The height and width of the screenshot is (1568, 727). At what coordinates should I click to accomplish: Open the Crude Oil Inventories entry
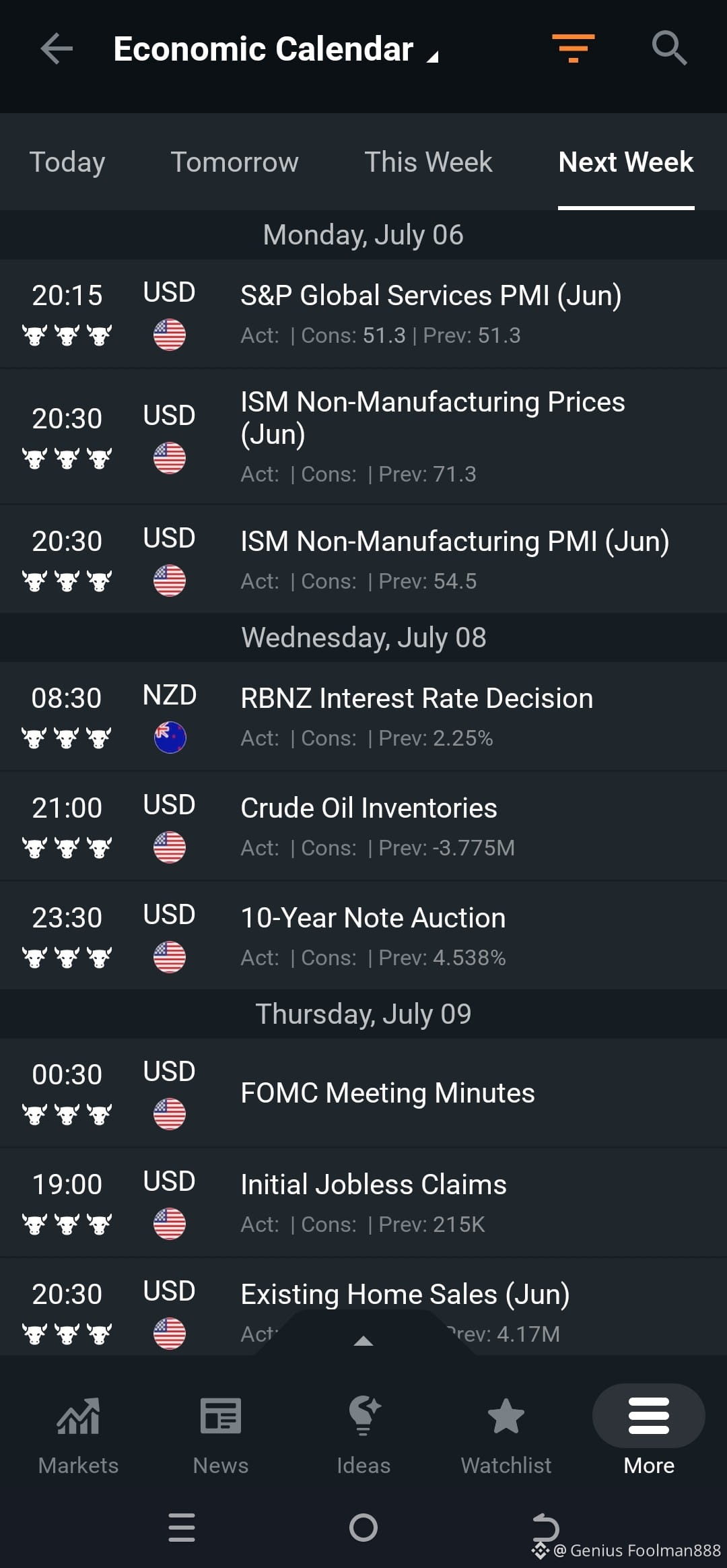[363, 826]
